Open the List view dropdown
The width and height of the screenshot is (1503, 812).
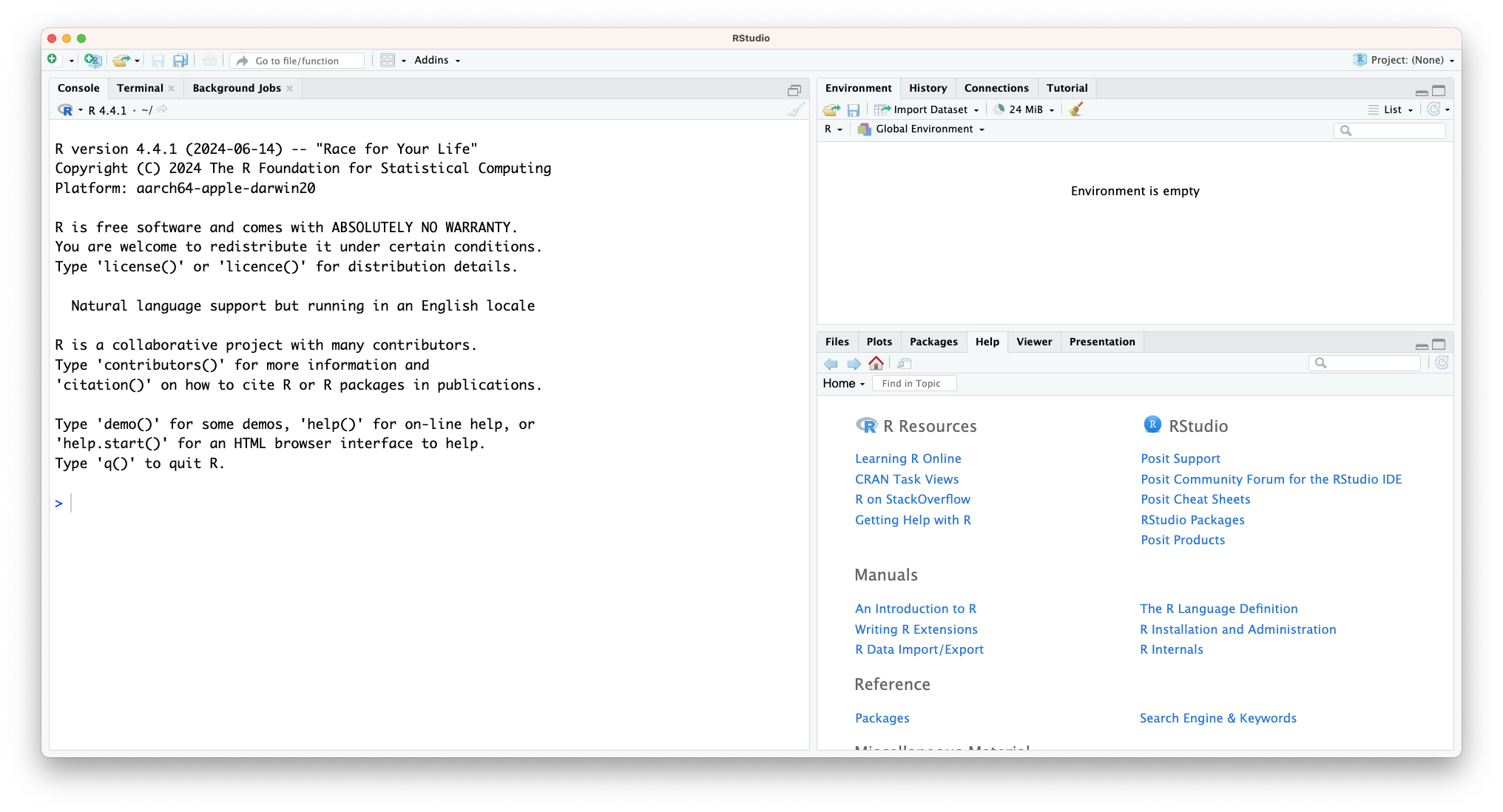(x=1391, y=109)
